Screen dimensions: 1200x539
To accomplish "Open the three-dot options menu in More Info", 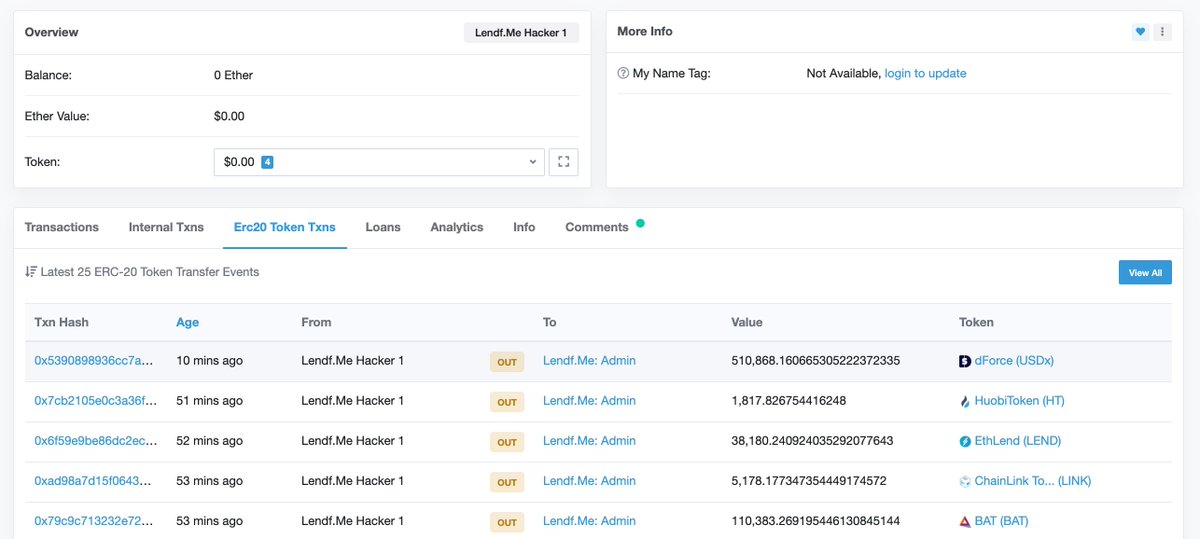I will pyautogui.click(x=1162, y=32).
